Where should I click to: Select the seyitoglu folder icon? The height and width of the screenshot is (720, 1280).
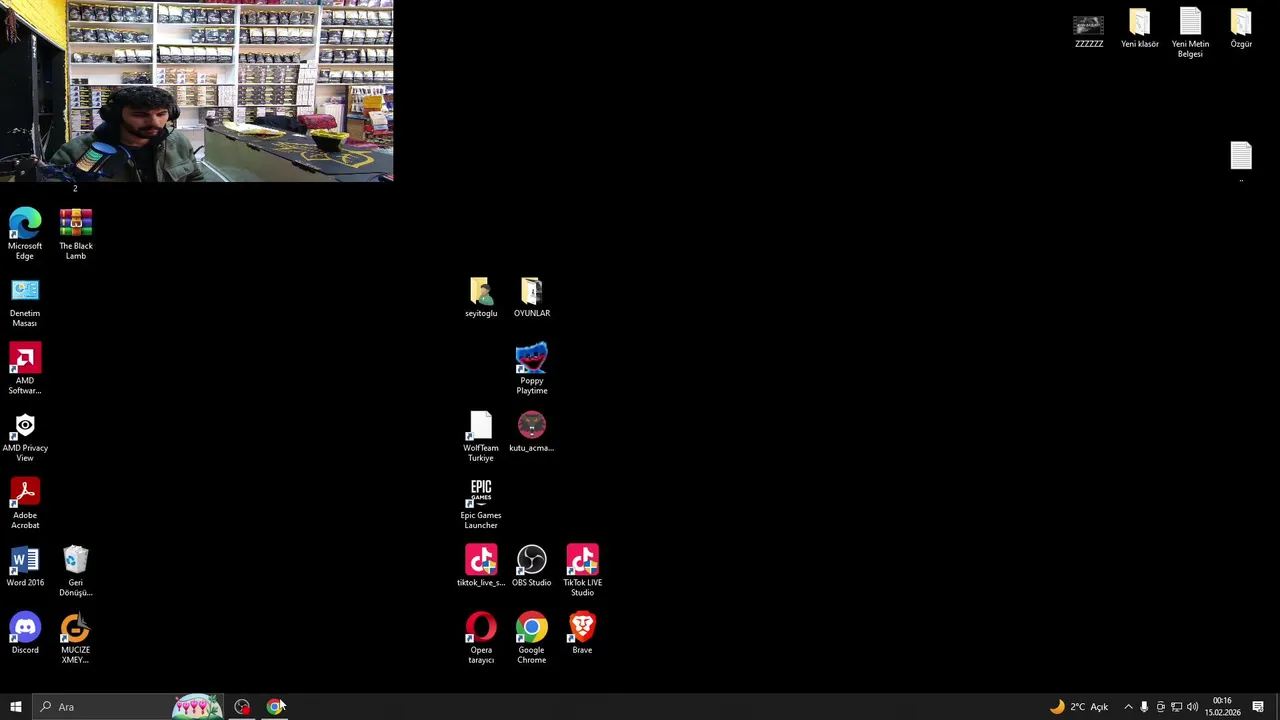pos(481,297)
